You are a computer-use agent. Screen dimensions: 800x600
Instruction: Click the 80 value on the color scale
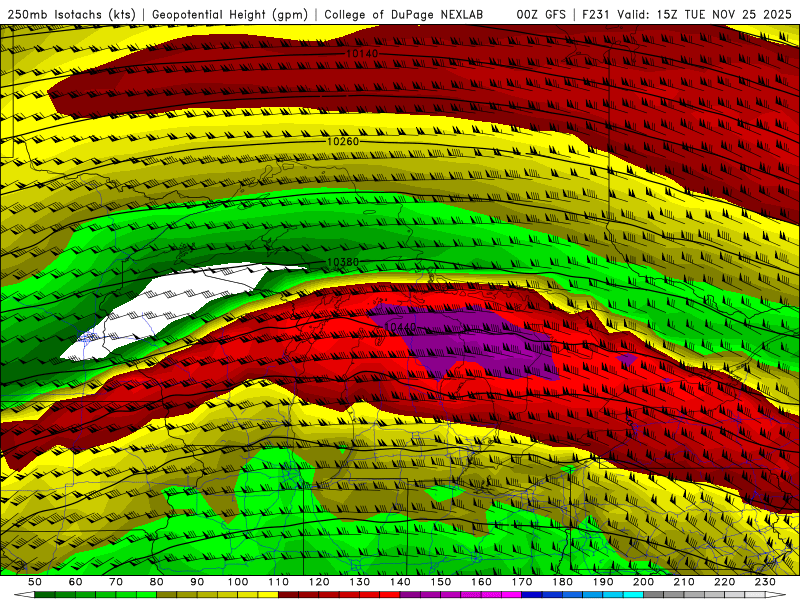tap(156, 582)
